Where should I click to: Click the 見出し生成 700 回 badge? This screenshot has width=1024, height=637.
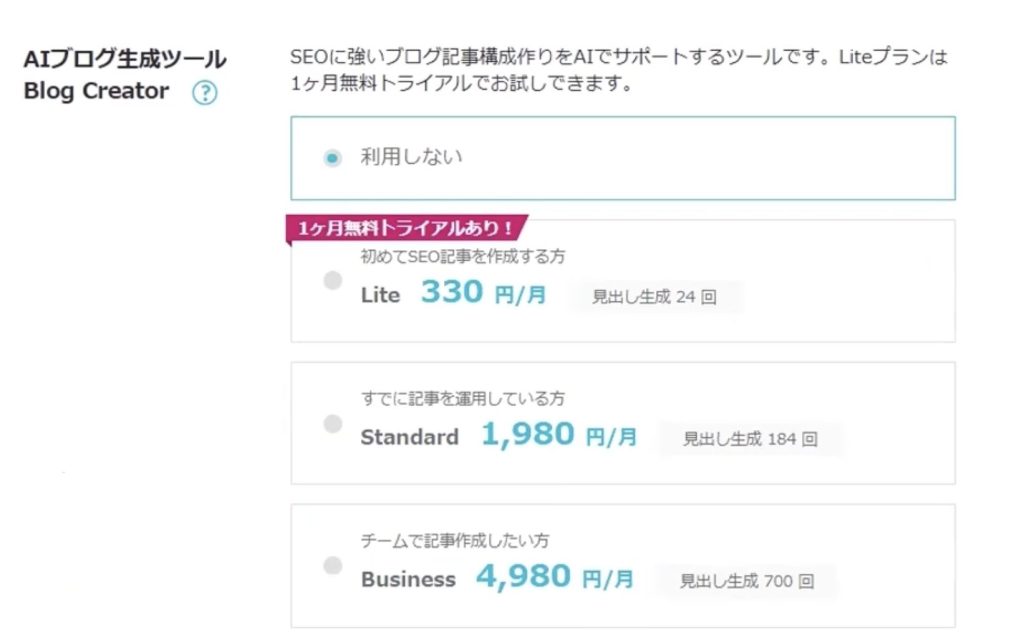[746, 580]
